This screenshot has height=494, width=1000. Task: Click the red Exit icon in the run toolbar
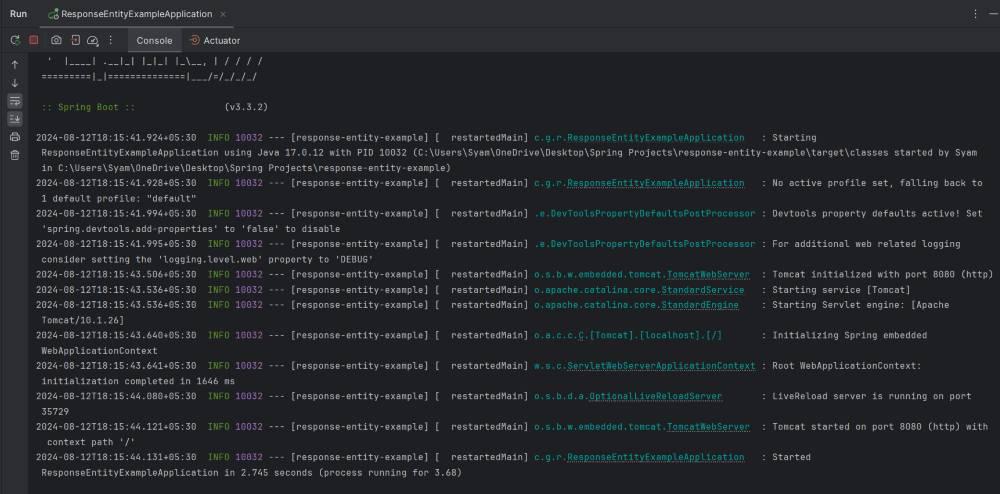[x=75, y=40]
